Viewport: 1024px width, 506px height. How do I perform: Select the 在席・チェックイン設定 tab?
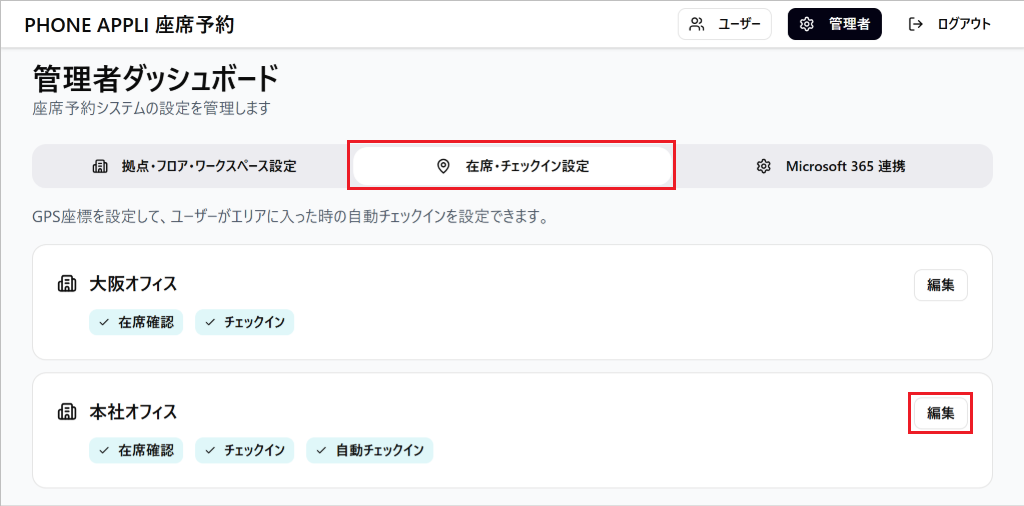point(512,166)
